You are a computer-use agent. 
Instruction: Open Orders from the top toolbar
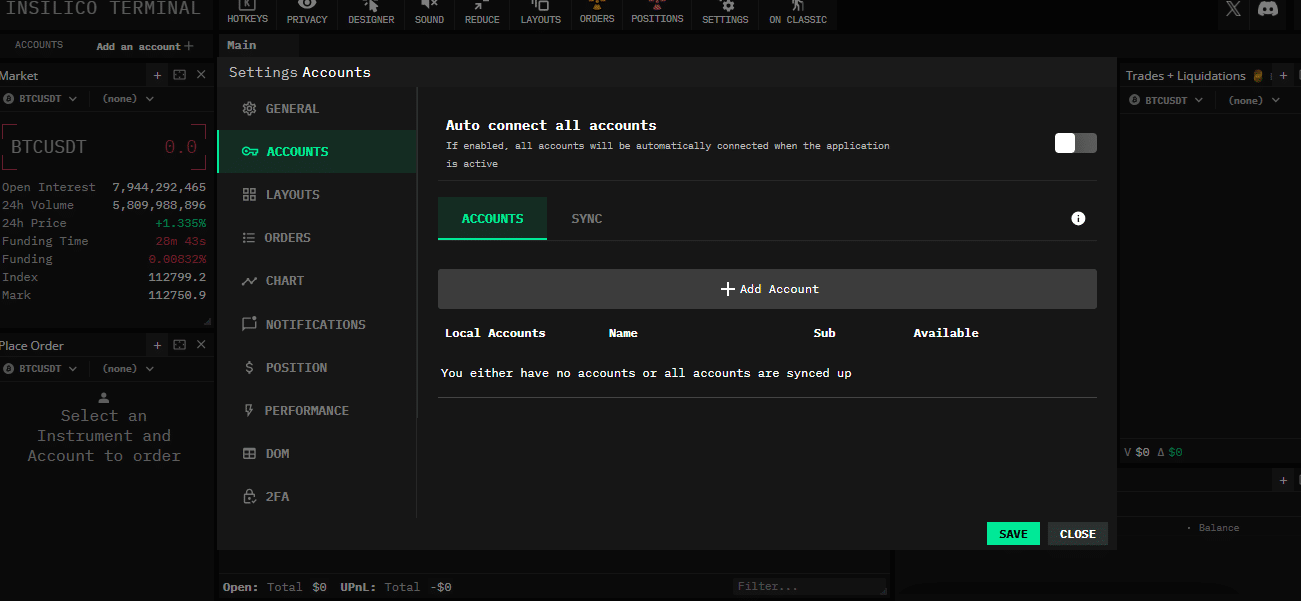tap(597, 13)
